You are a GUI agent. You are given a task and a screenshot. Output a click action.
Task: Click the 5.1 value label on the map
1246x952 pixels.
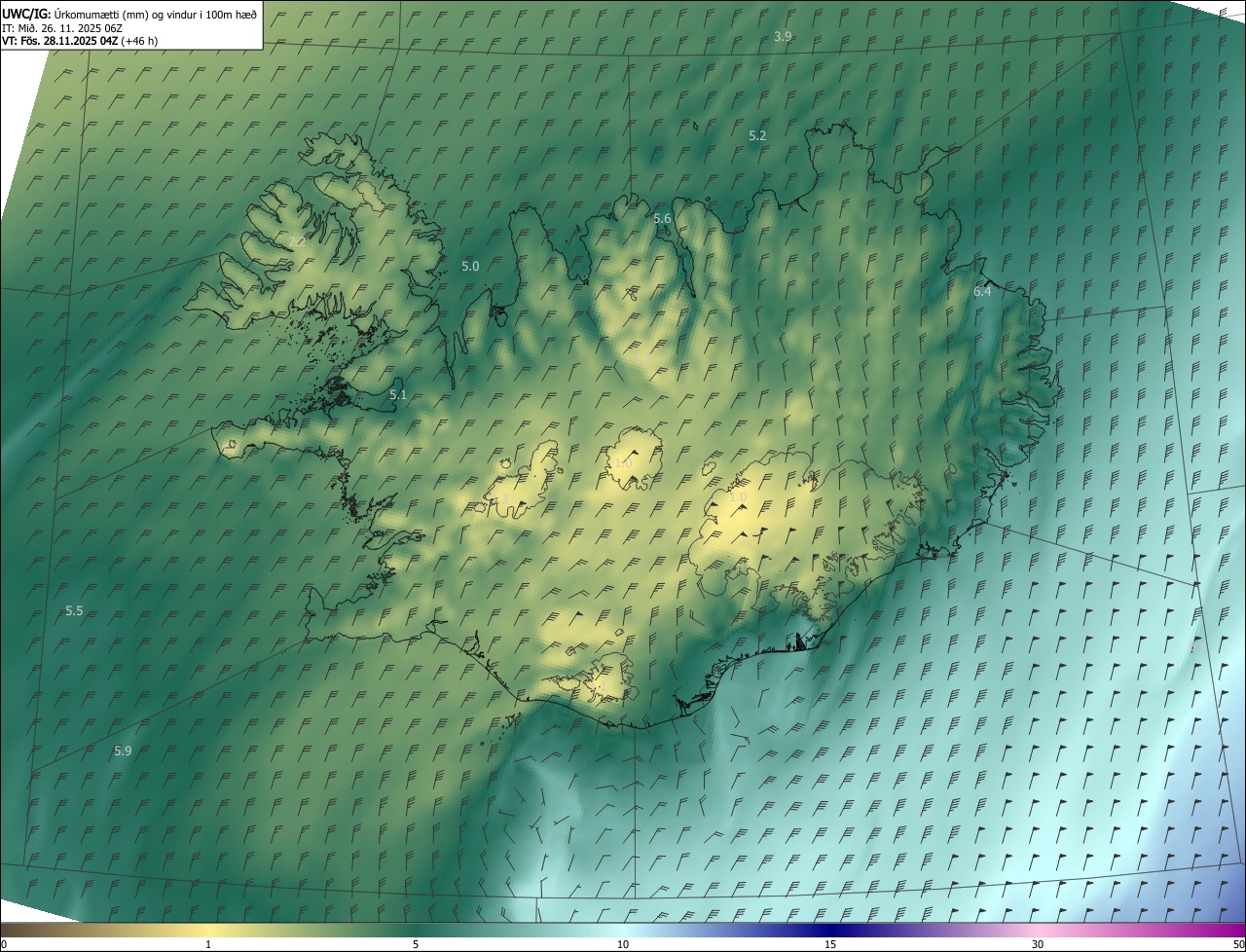pos(398,394)
